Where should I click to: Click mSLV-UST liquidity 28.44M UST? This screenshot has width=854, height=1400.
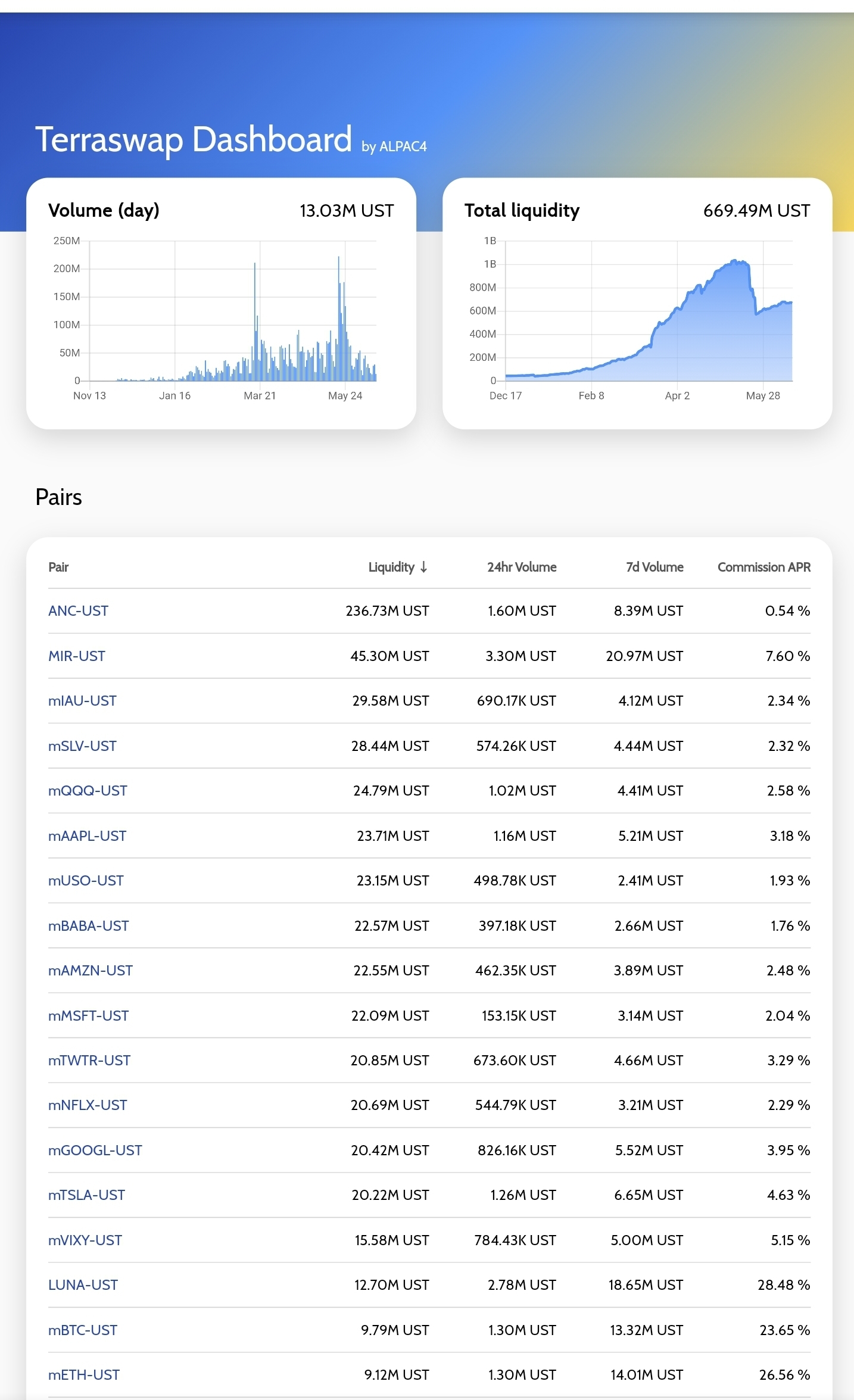389,746
